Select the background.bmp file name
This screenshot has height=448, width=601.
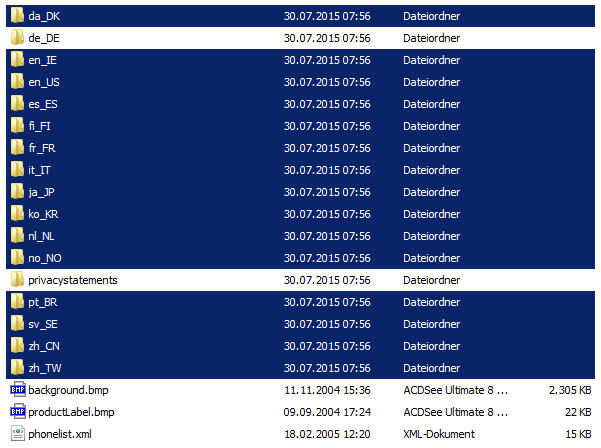pos(68,390)
